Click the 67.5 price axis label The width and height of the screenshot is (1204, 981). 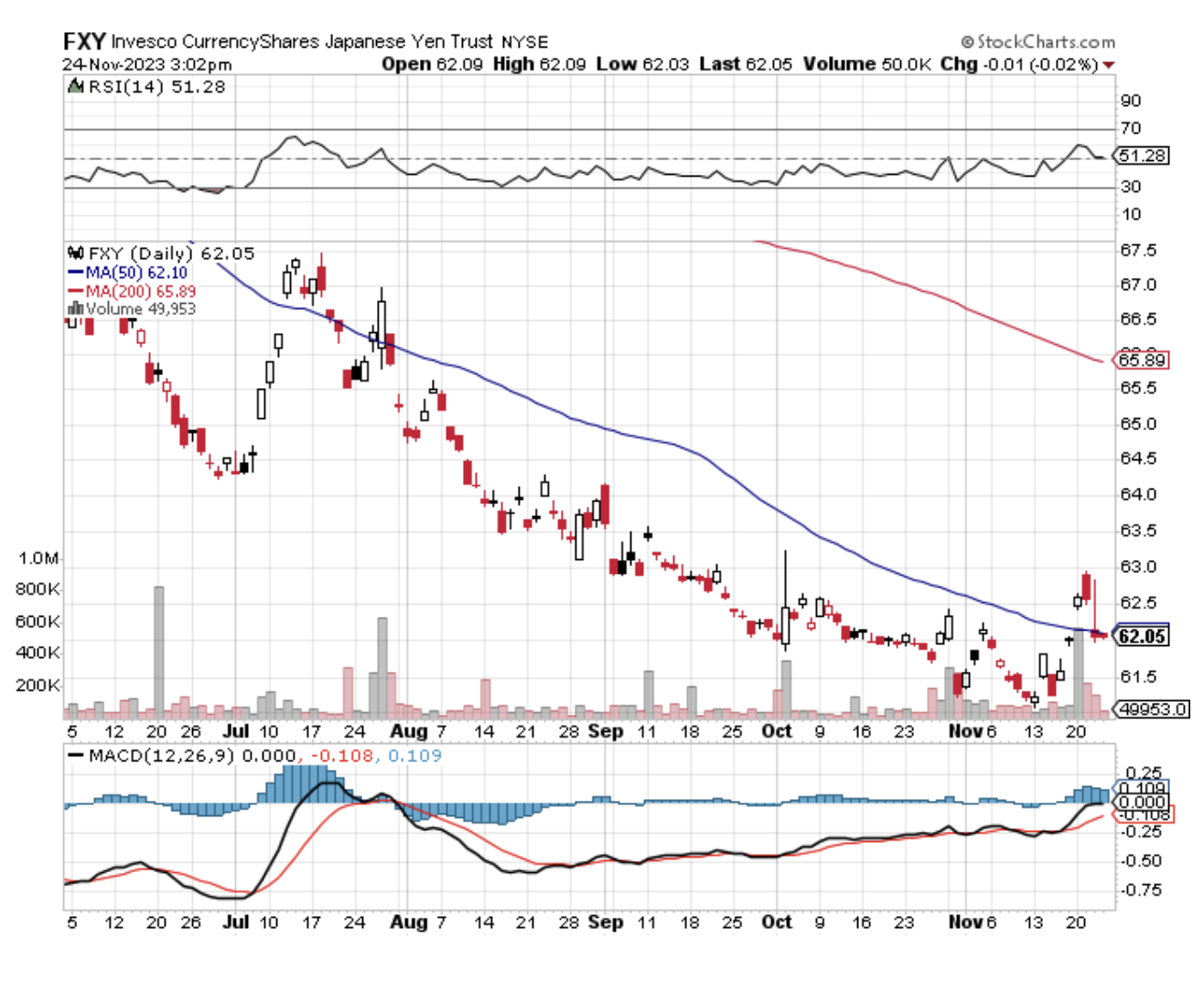[x=1138, y=250]
